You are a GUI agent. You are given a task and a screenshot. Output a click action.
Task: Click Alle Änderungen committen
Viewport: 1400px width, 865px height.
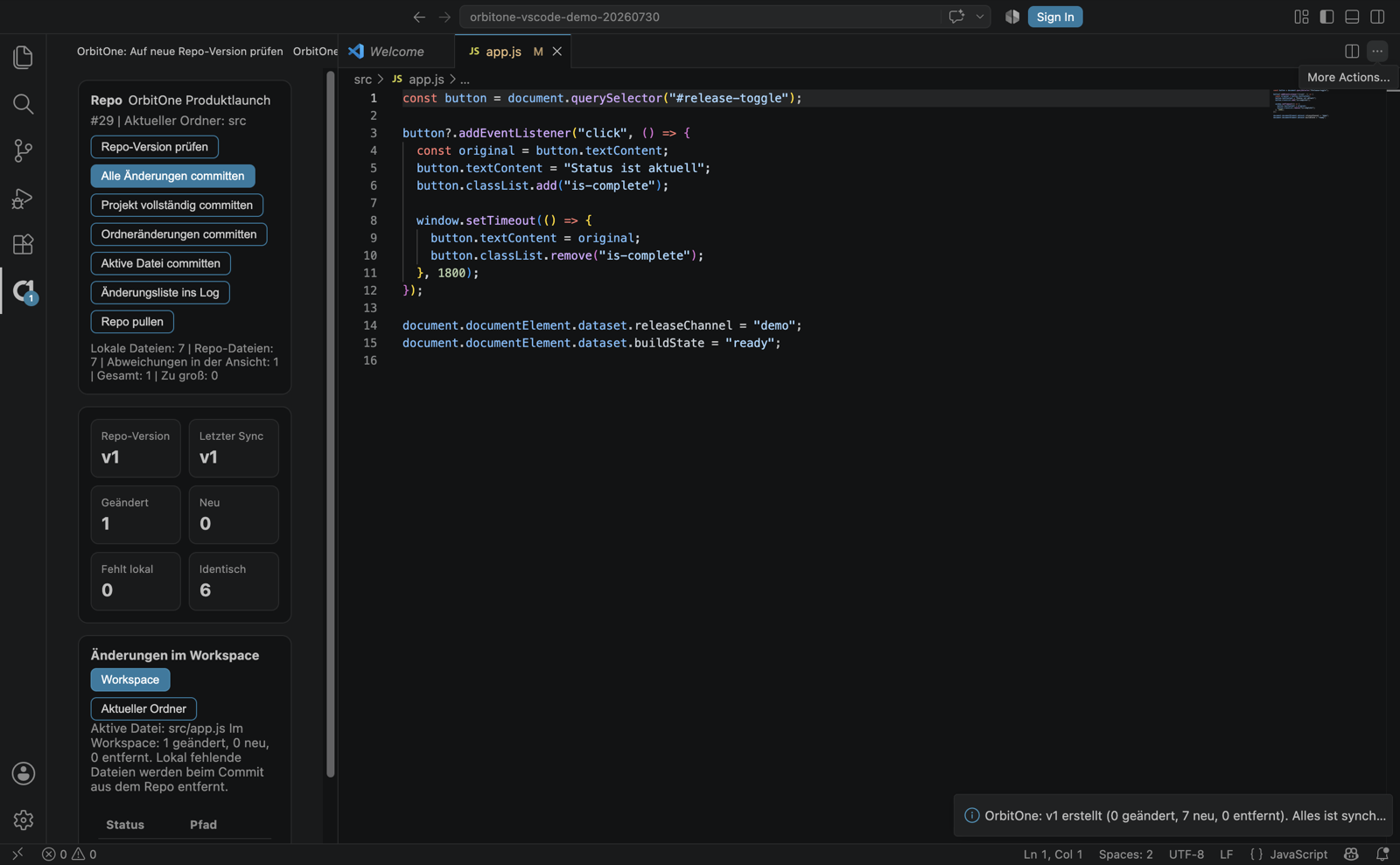(x=173, y=176)
